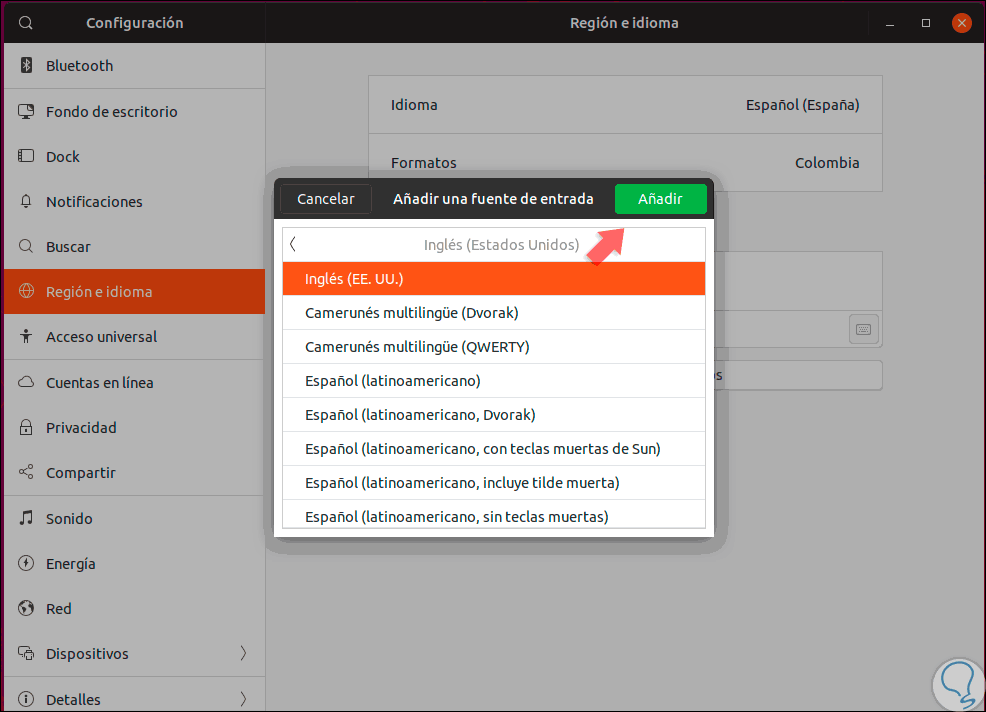Click the Región e idioma globe icon

click(x=26, y=291)
